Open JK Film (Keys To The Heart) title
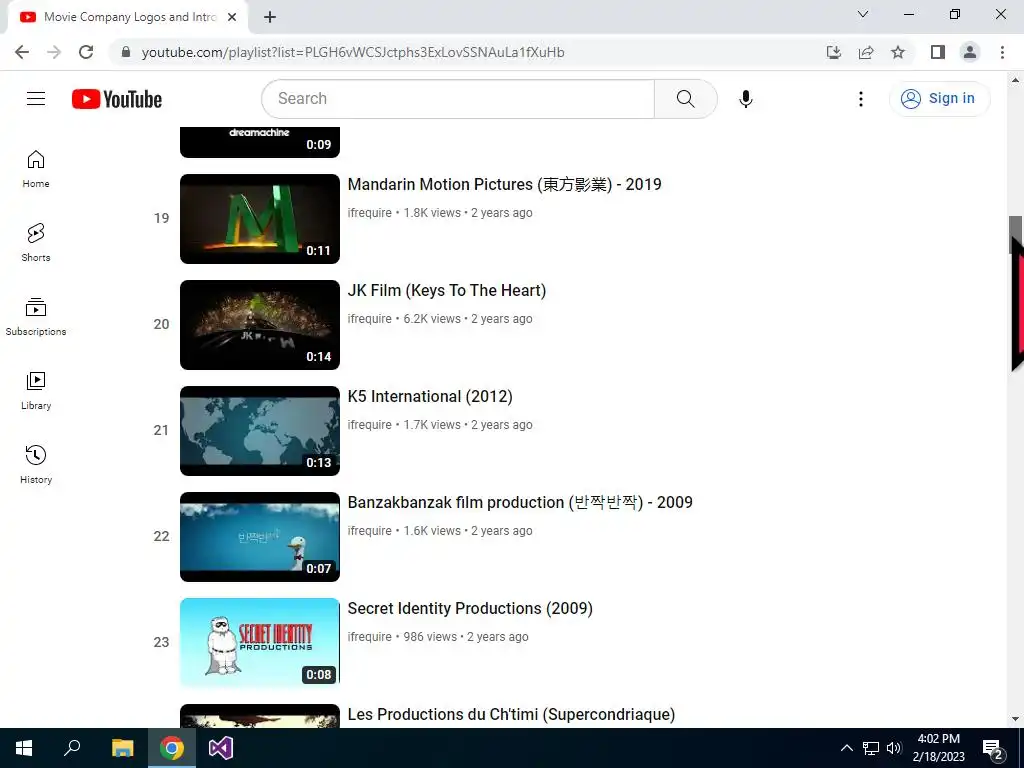1024x768 pixels. (x=447, y=290)
